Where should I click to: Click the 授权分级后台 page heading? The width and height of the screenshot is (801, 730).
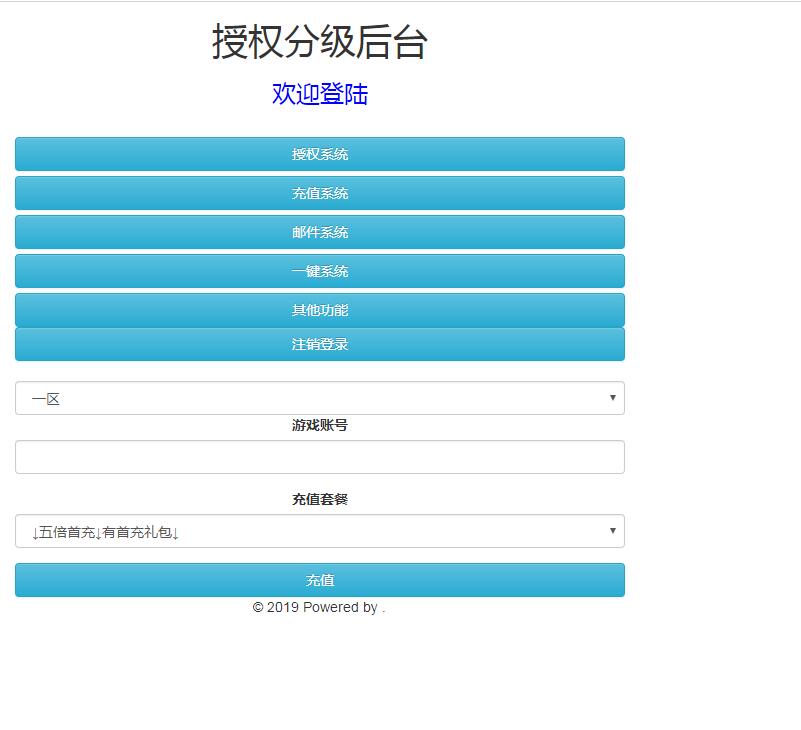coord(320,43)
